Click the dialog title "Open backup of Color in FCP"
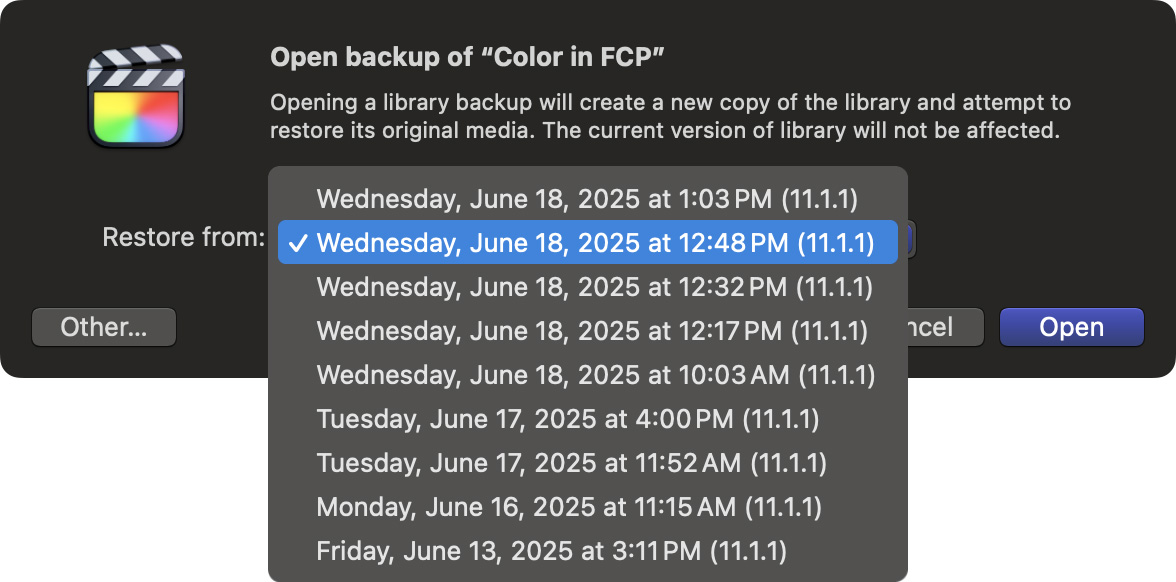 pos(468,58)
